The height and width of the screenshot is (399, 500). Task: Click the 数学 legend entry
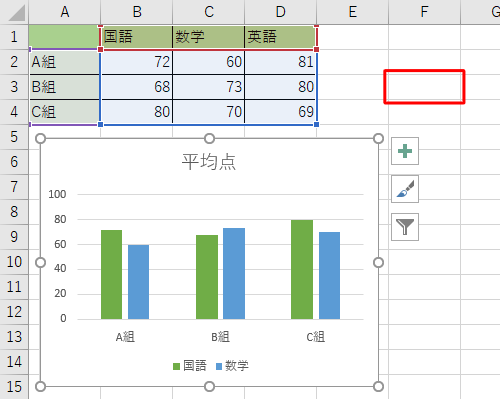(232, 366)
